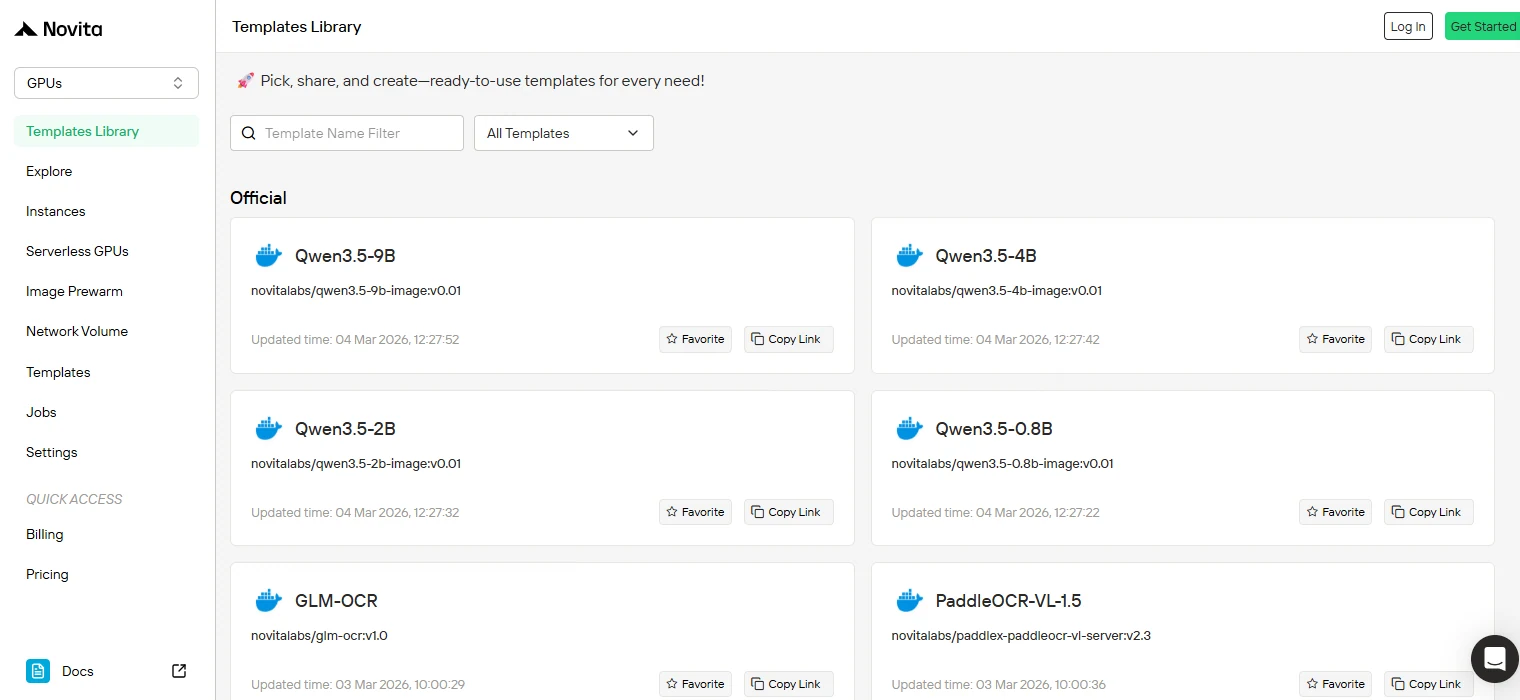Open the GLM-OCR template title

(x=336, y=601)
